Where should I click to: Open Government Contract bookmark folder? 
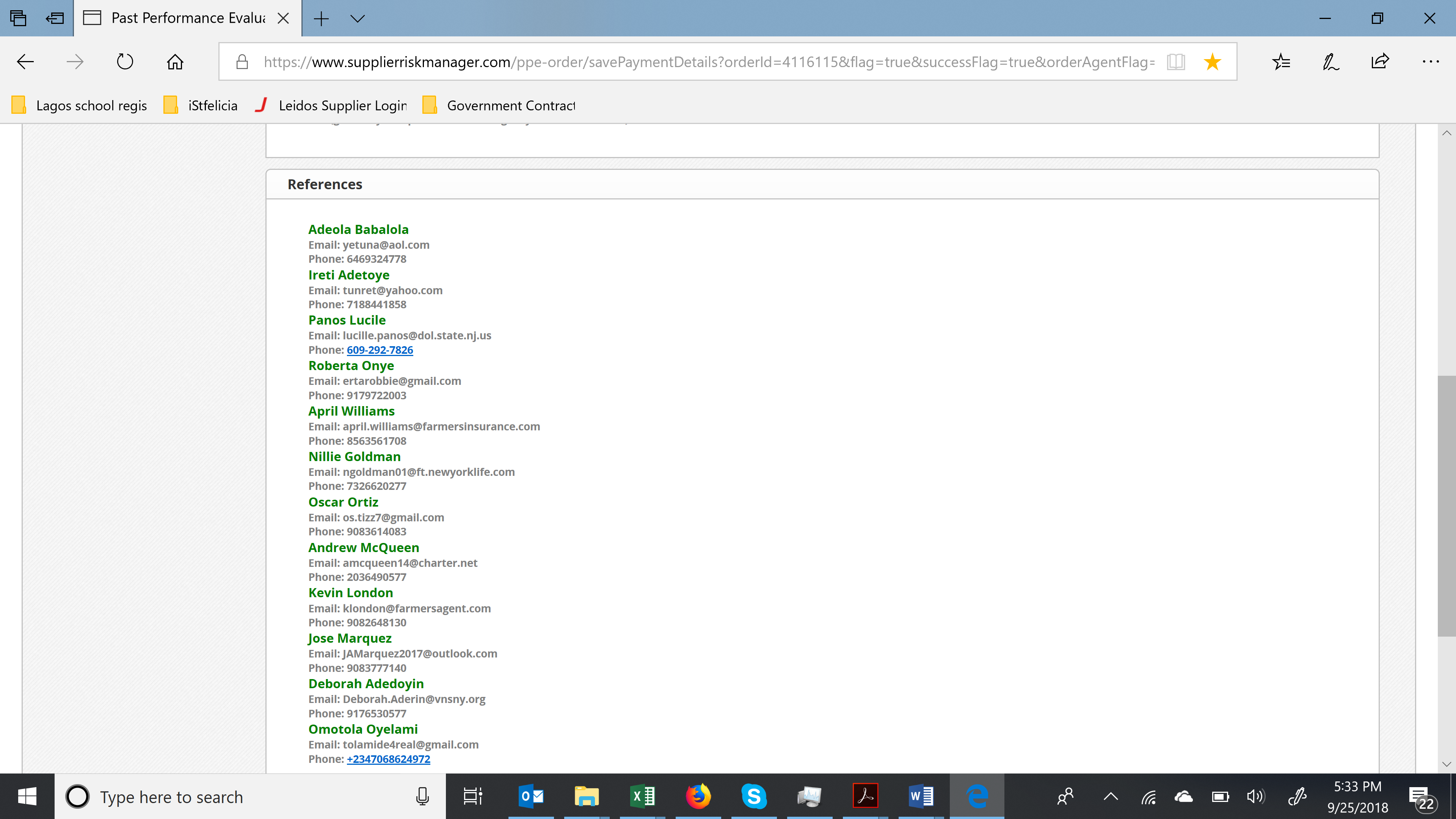coord(499,105)
